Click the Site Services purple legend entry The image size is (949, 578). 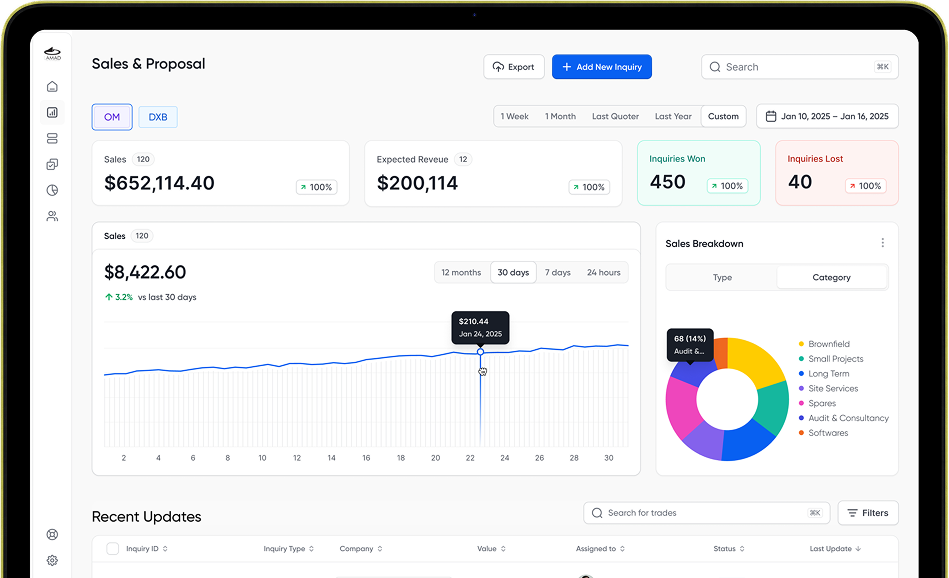click(828, 389)
